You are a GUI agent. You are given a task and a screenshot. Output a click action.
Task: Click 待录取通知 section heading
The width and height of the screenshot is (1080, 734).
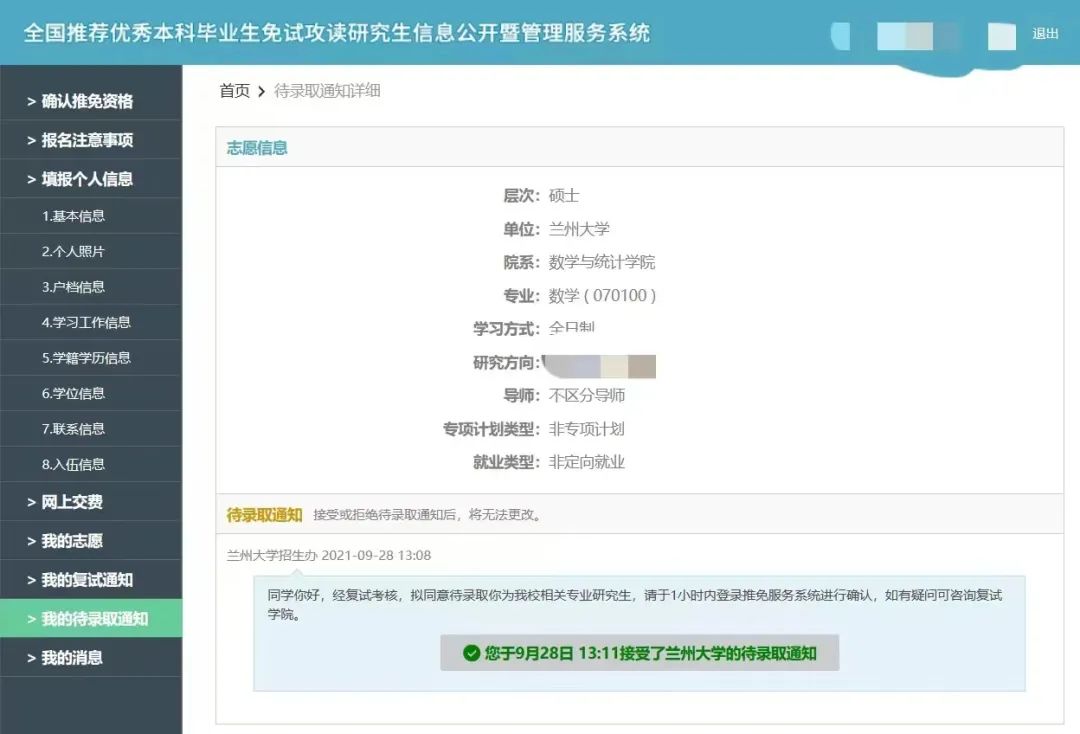tap(264, 515)
